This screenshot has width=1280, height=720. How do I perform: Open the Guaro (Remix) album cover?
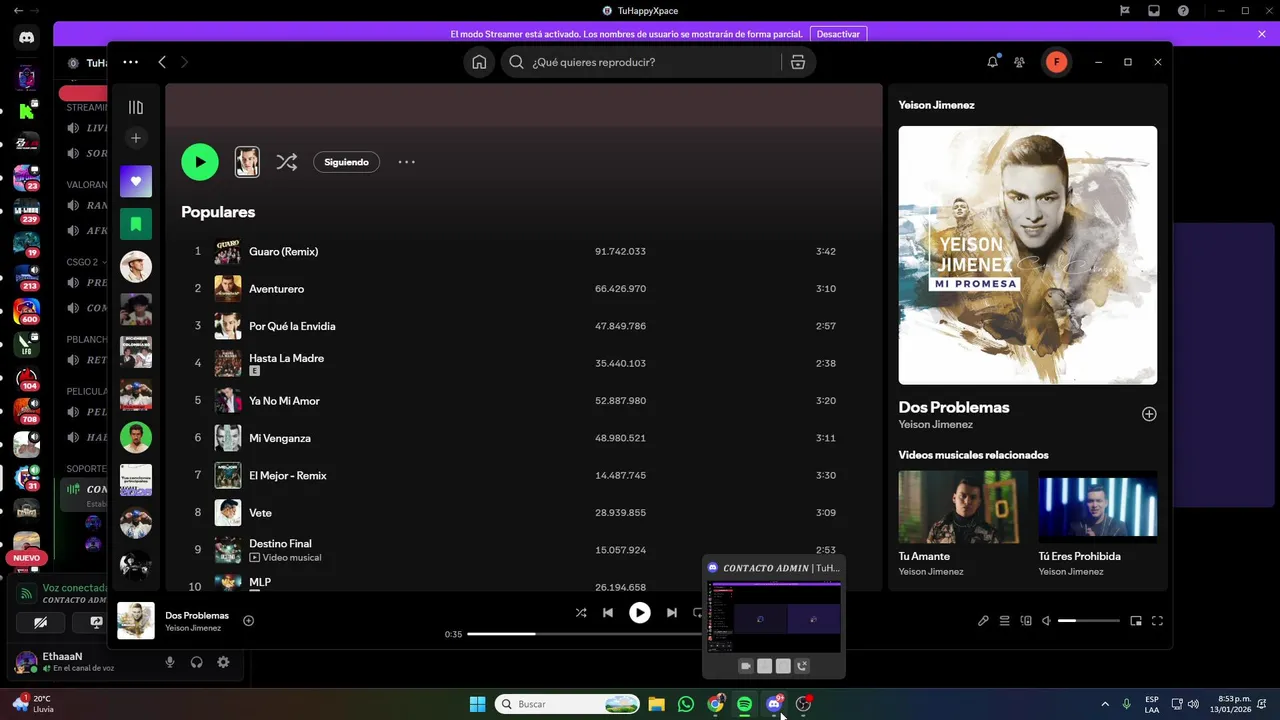228,251
